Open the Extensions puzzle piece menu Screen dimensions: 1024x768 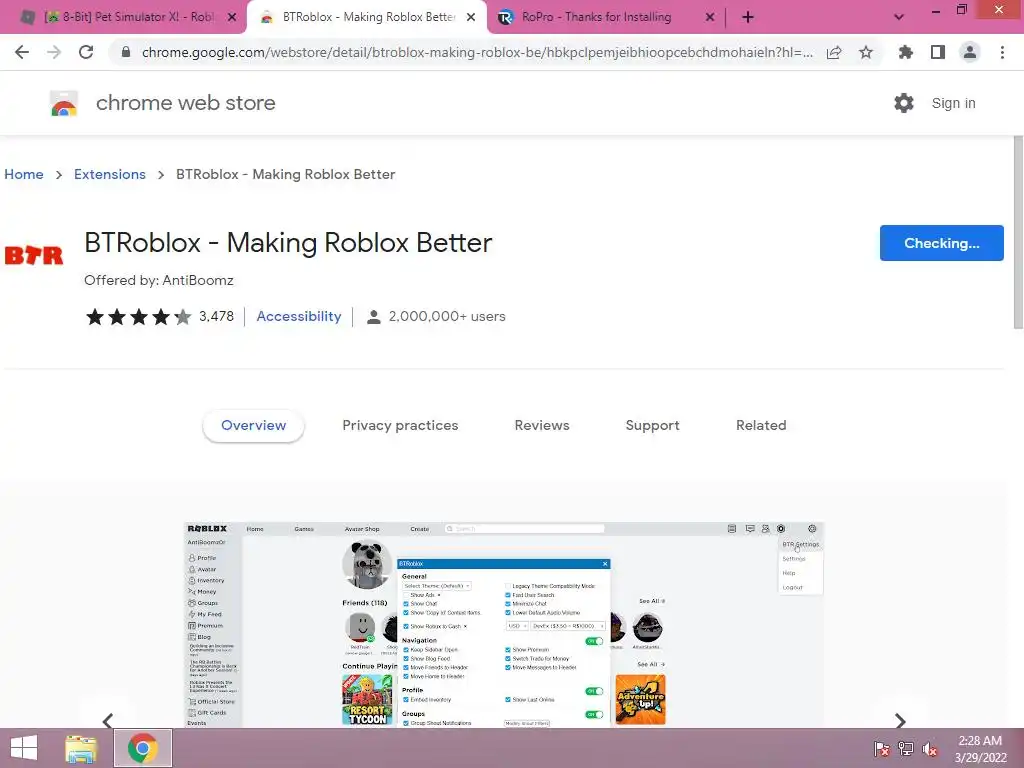click(905, 52)
